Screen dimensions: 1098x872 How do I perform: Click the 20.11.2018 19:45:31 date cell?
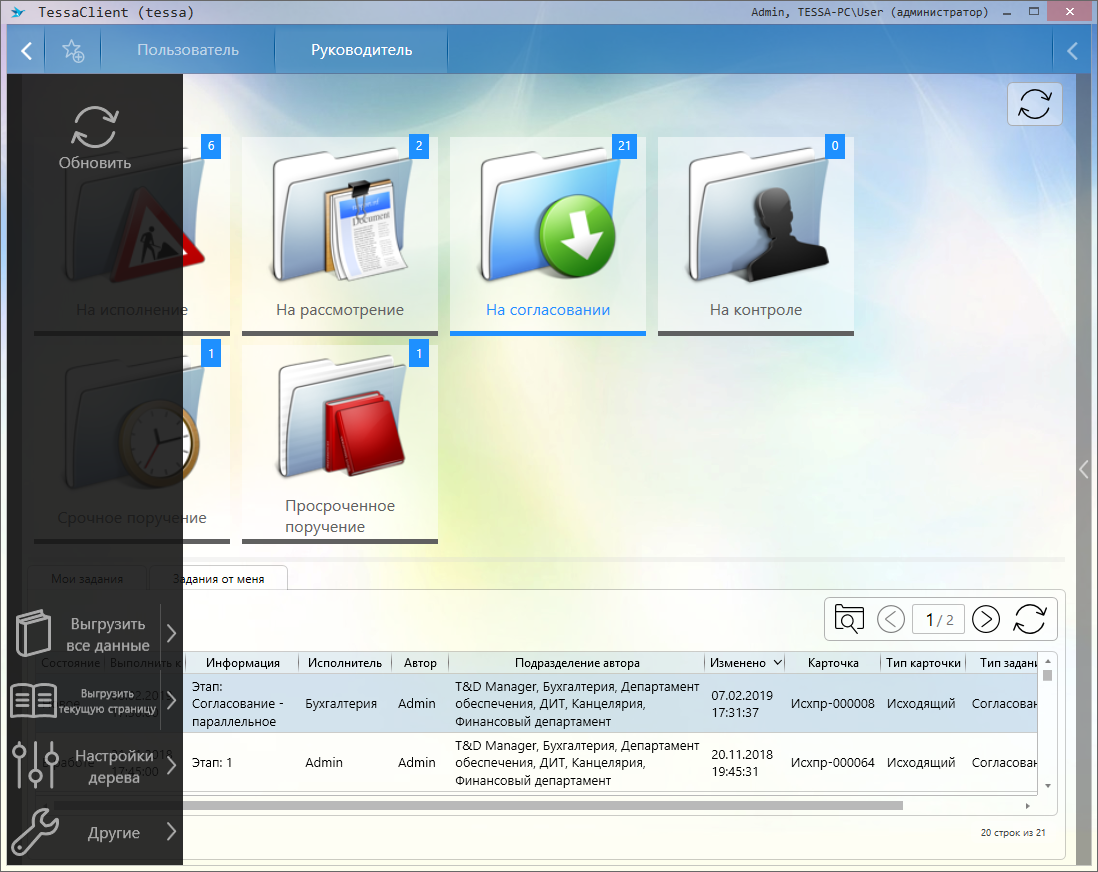pyautogui.click(x=742, y=763)
